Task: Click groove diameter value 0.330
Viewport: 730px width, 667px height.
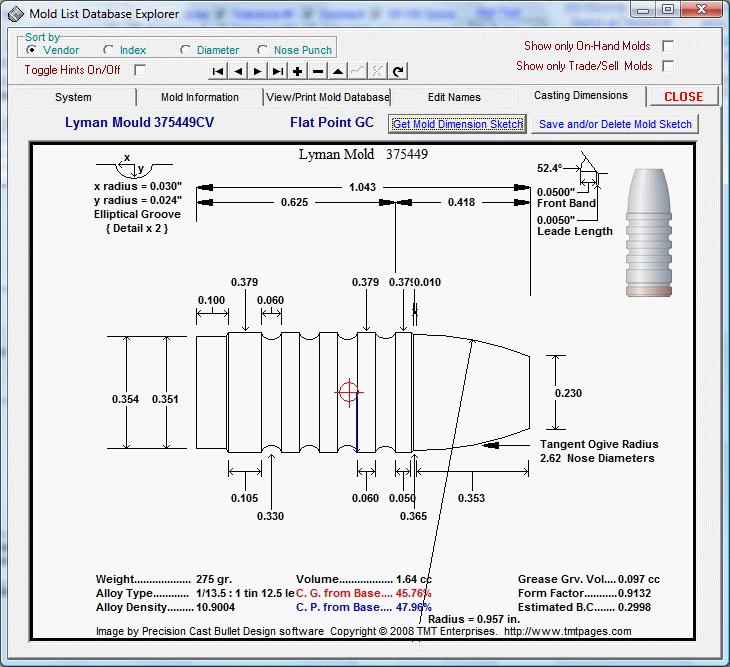Action: pyautogui.click(x=270, y=516)
